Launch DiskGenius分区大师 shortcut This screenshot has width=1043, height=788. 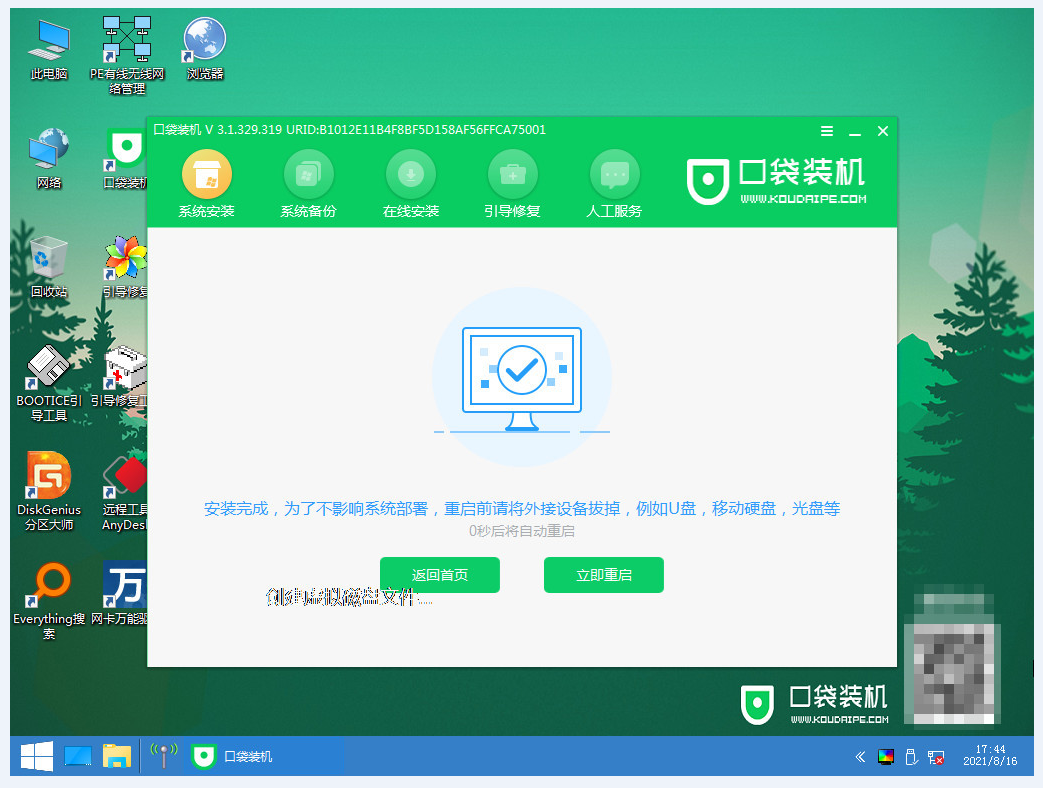(x=49, y=491)
